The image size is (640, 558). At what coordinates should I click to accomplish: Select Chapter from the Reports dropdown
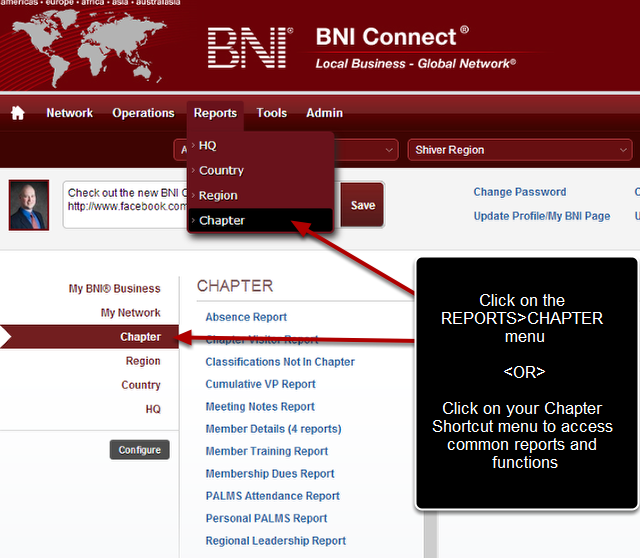click(x=221, y=220)
